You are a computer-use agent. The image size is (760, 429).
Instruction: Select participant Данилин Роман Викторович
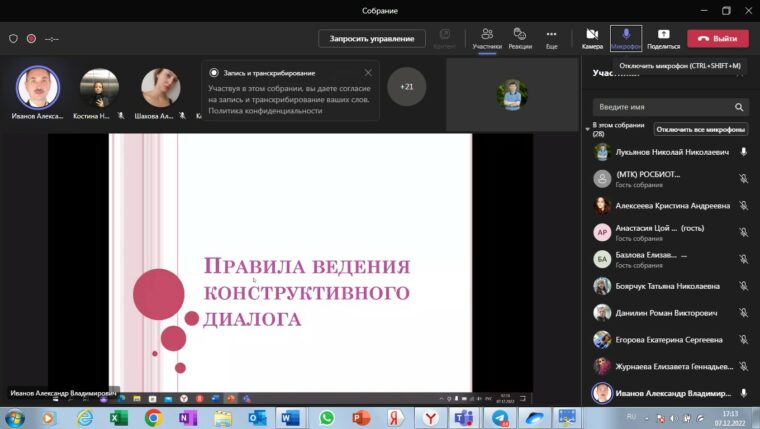coord(666,313)
